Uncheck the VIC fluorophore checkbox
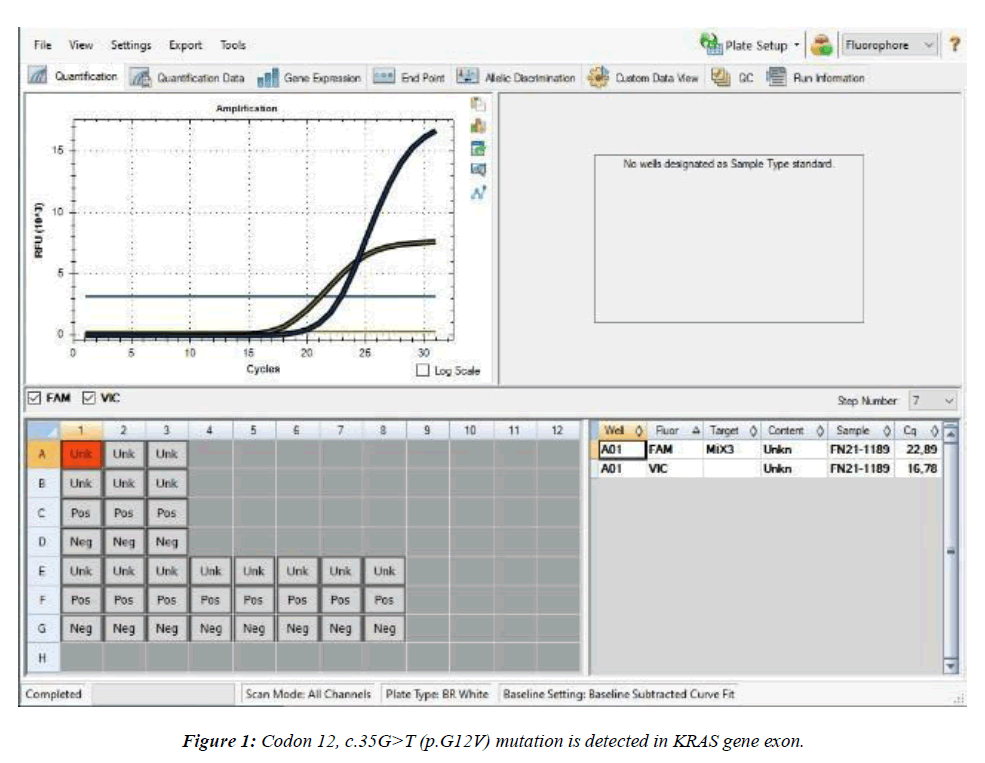 [89, 398]
